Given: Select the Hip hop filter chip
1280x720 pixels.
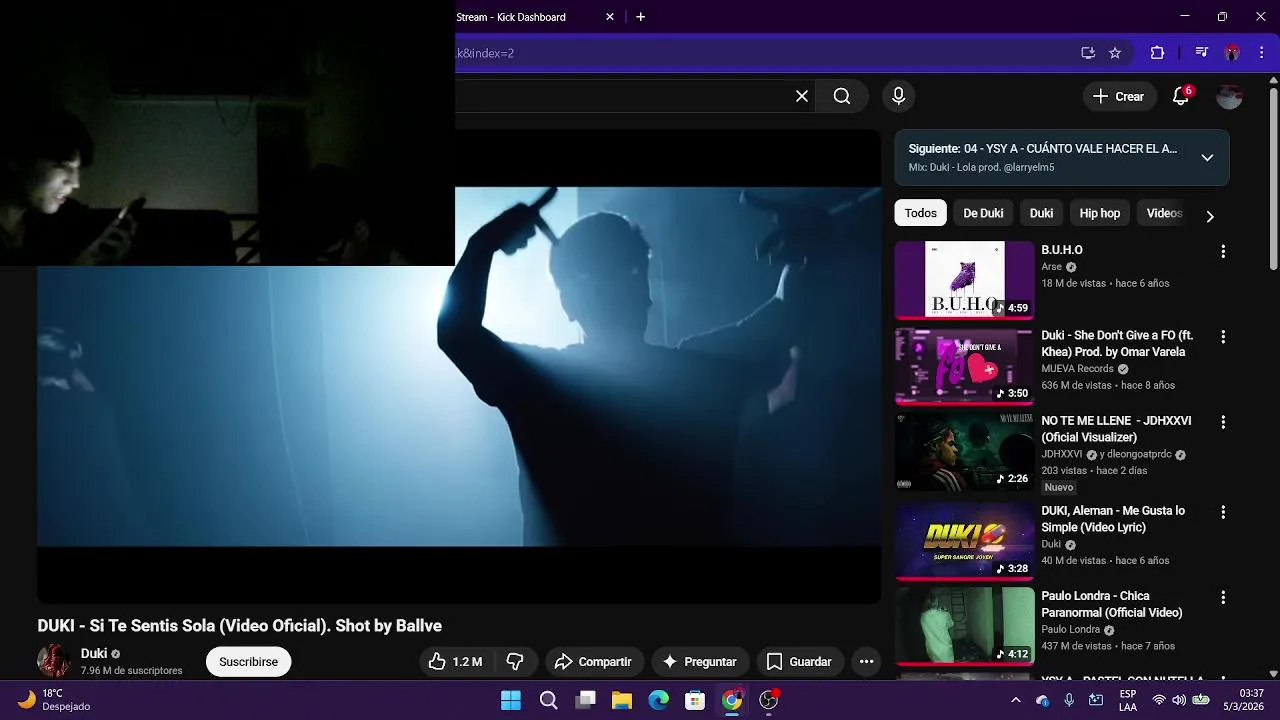Looking at the screenshot, I should [x=1100, y=213].
